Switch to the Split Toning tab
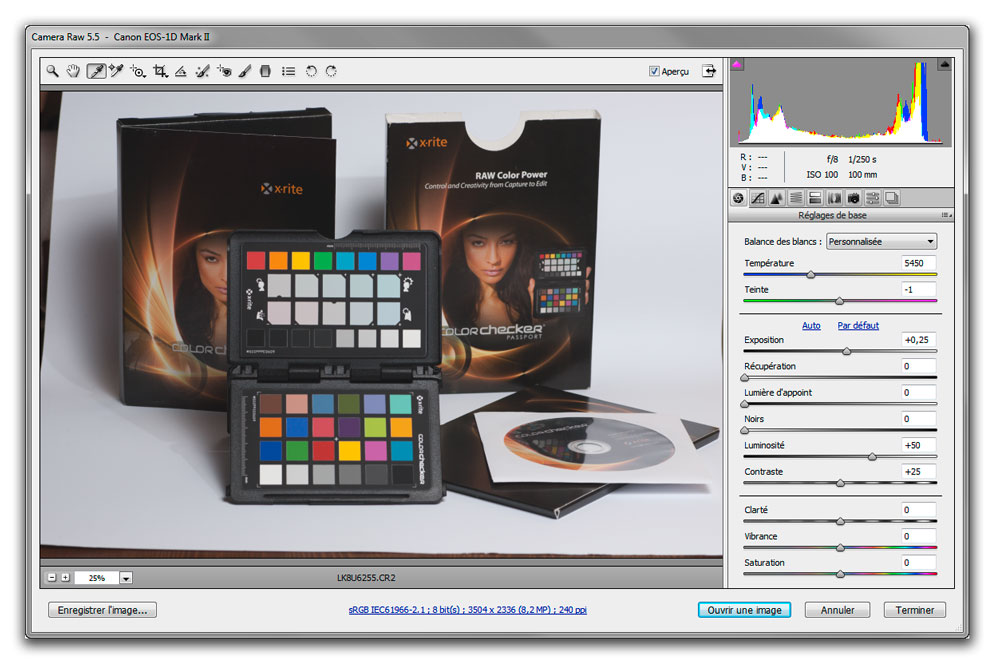This screenshot has width=1000, height=670. pyautogui.click(x=815, y=198)
